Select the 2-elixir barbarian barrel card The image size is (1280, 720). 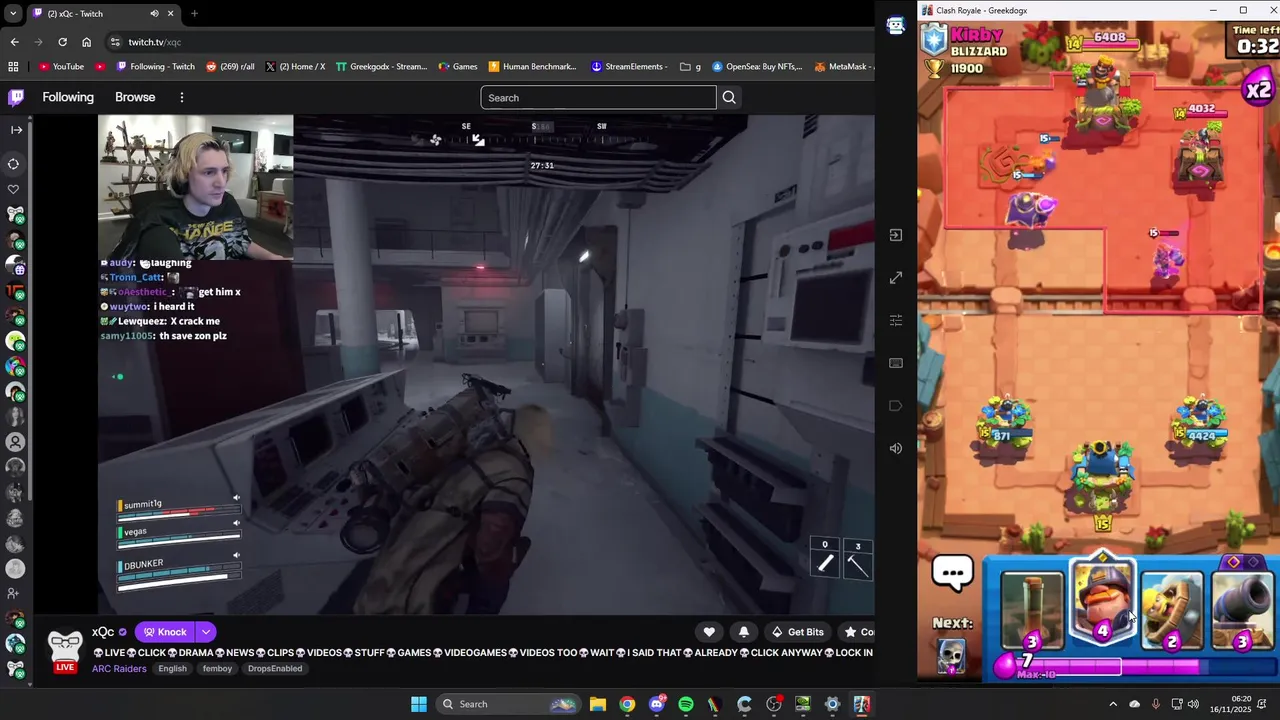pyautogui.click(x=1172, y=611)
